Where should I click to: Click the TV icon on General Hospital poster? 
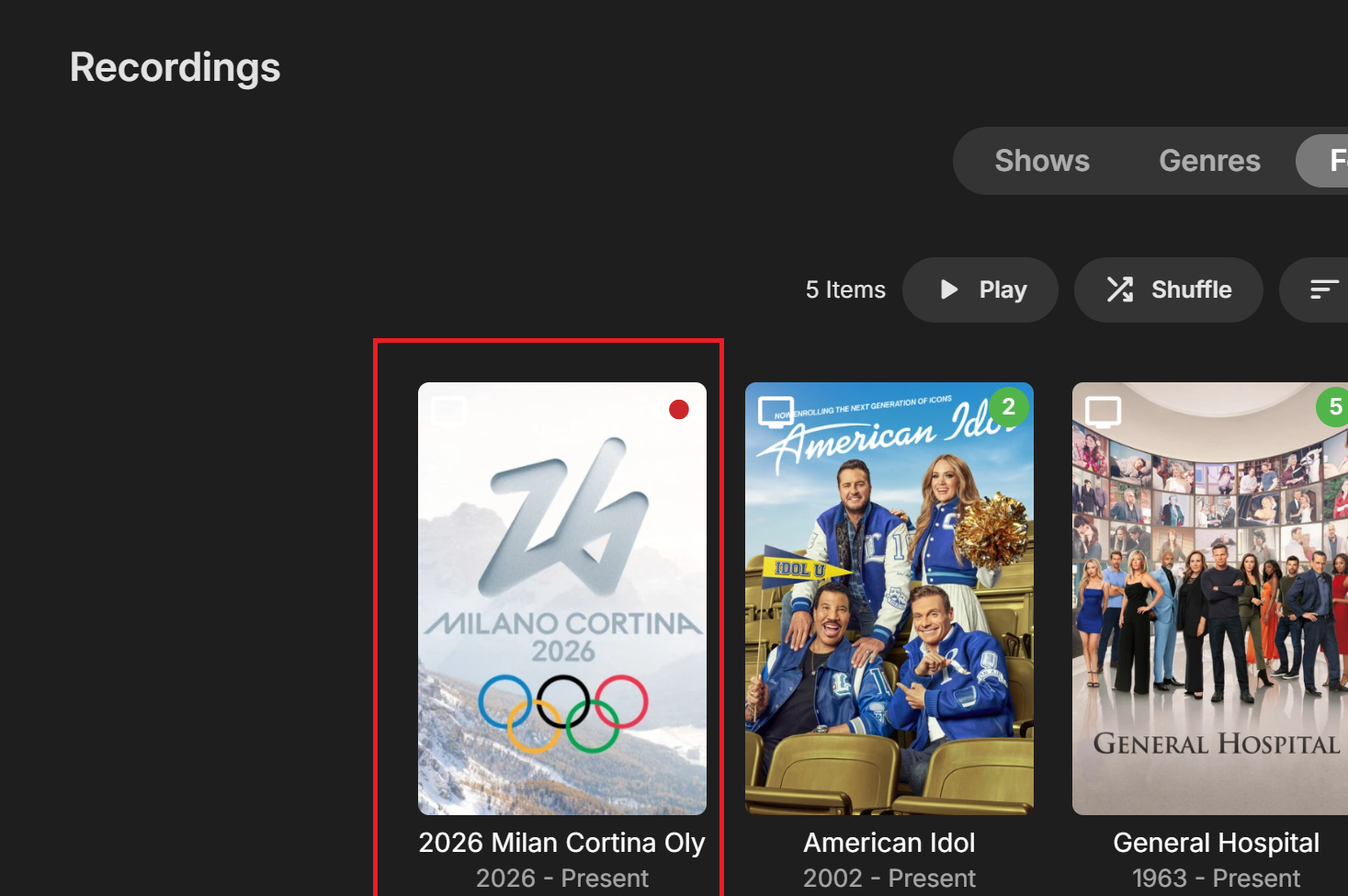tap(1103, 412)
